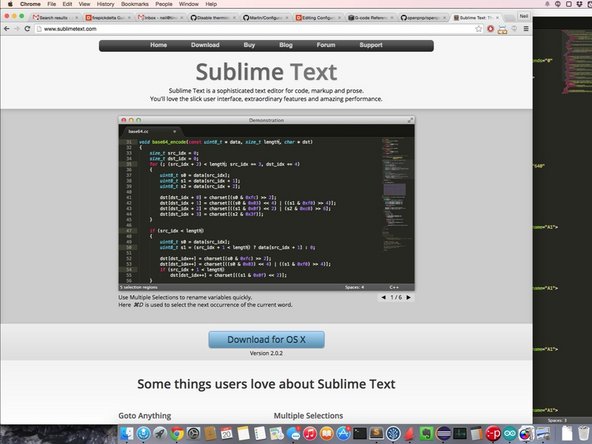
Task: Open the Bookmarks menu
Action: (134, 4)
